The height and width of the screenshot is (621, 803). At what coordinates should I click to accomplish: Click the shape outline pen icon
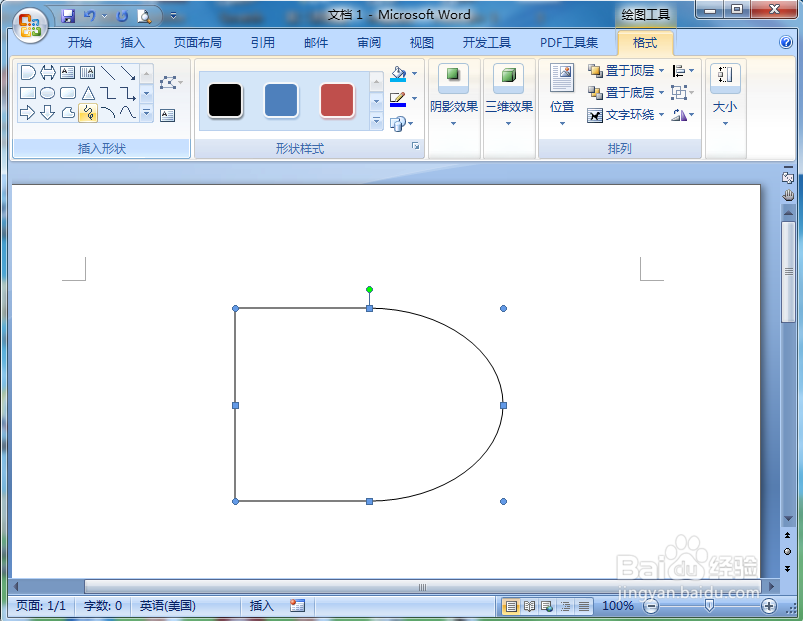[x=398, y=99]
